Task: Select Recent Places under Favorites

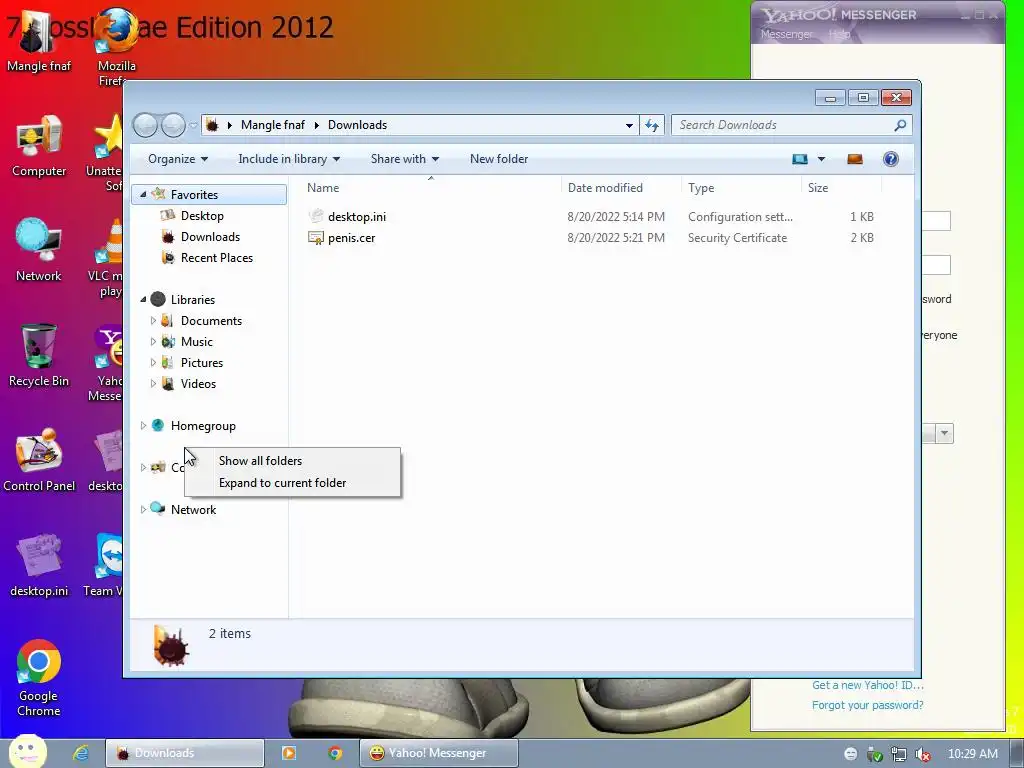Action: pos(216,257)
